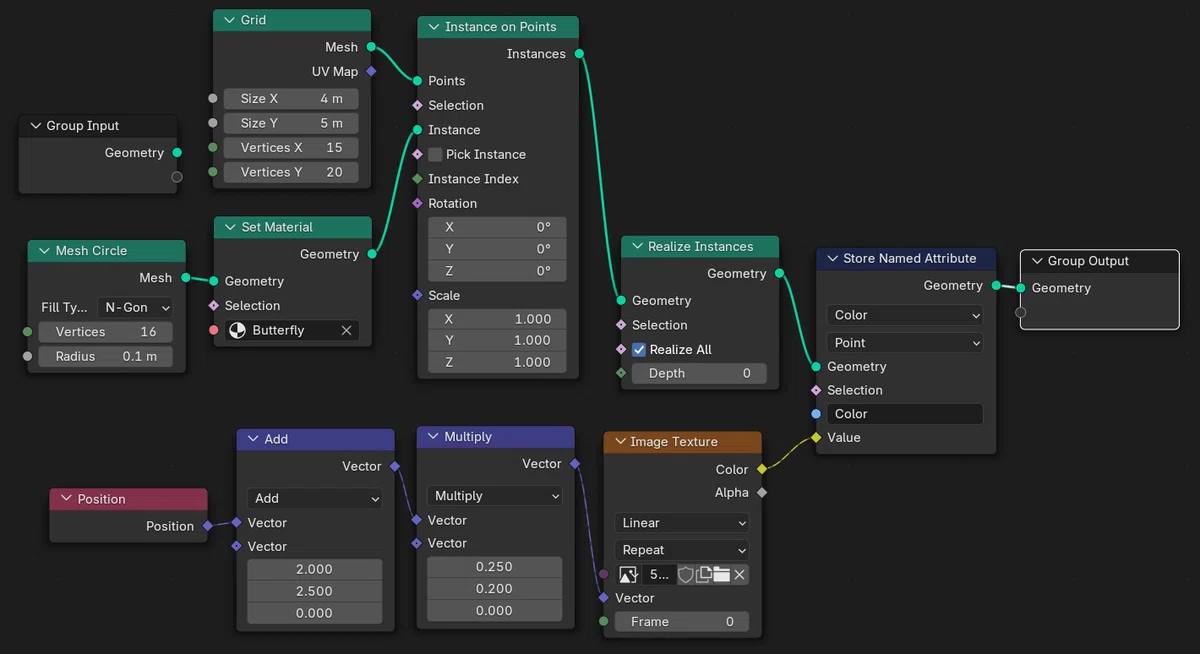Click the Points input socket
The height and width of the screenshot is (654, 1200).
click(417, 81)
